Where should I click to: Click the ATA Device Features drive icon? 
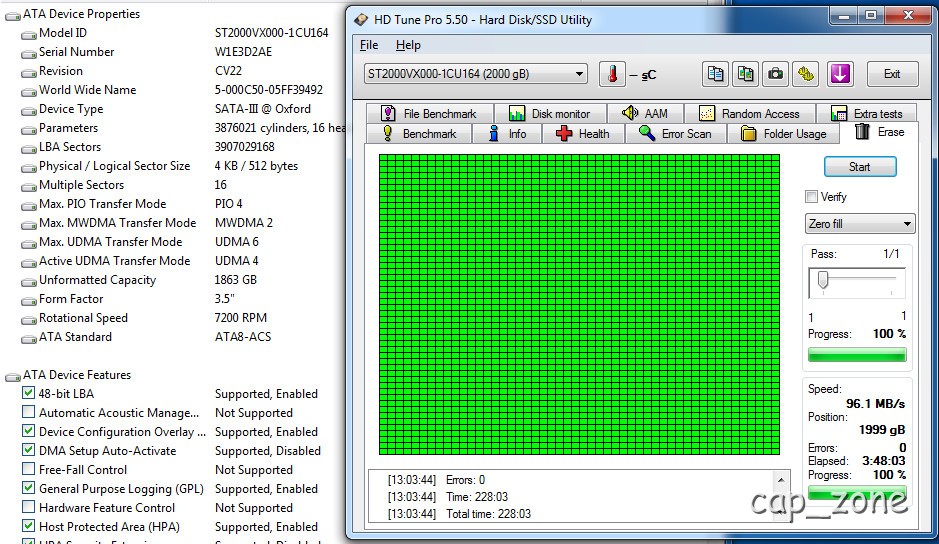coord(13,376)
